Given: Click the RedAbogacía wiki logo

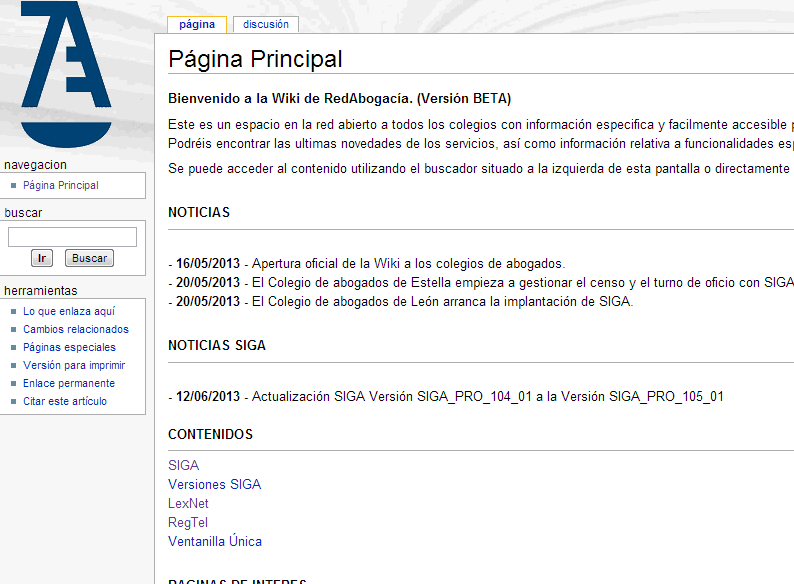Looking at the screenshot, I should coord(66,74).
